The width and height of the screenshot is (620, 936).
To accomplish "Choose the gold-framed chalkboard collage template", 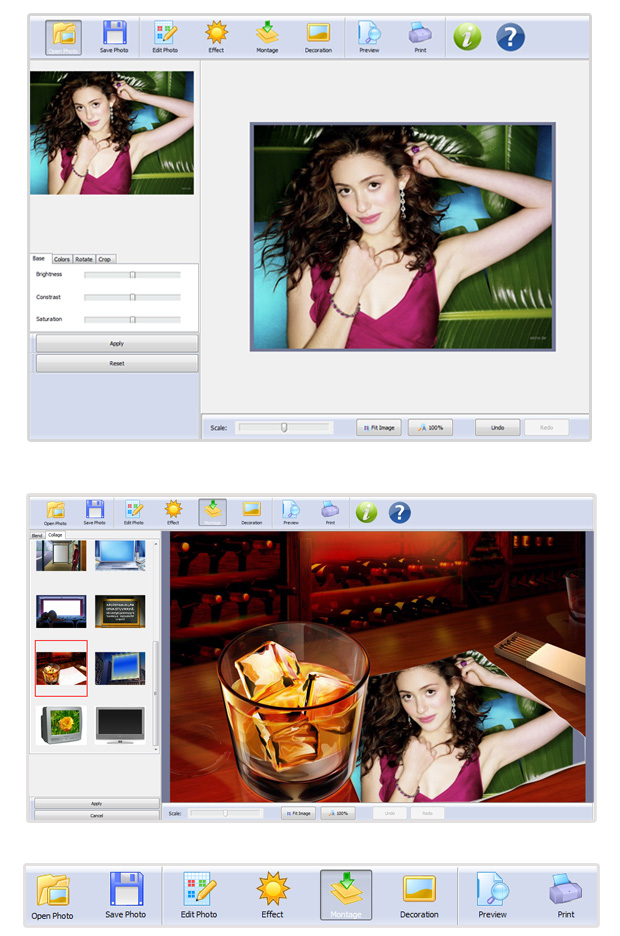I will (x=120, y=611).
